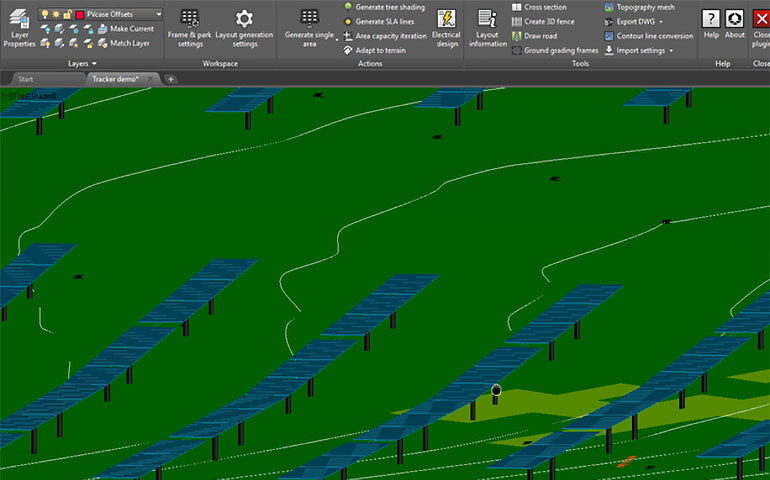This screenshot has height=480, width=770.
Task: Open the Generate single area dropdown arrow
Action: [337, 39]
